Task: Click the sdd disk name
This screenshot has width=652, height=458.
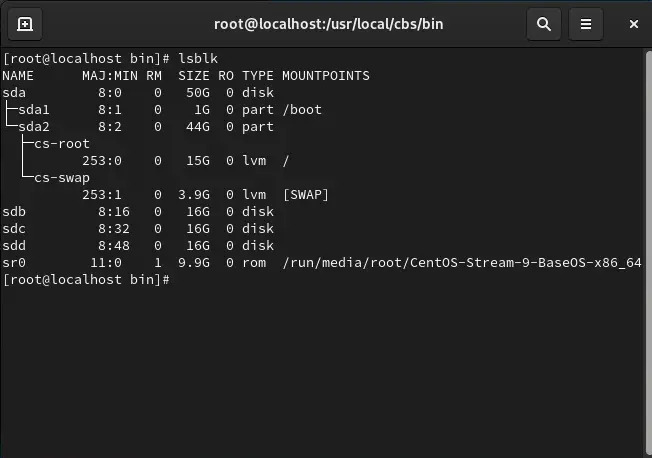Action: 14,246
